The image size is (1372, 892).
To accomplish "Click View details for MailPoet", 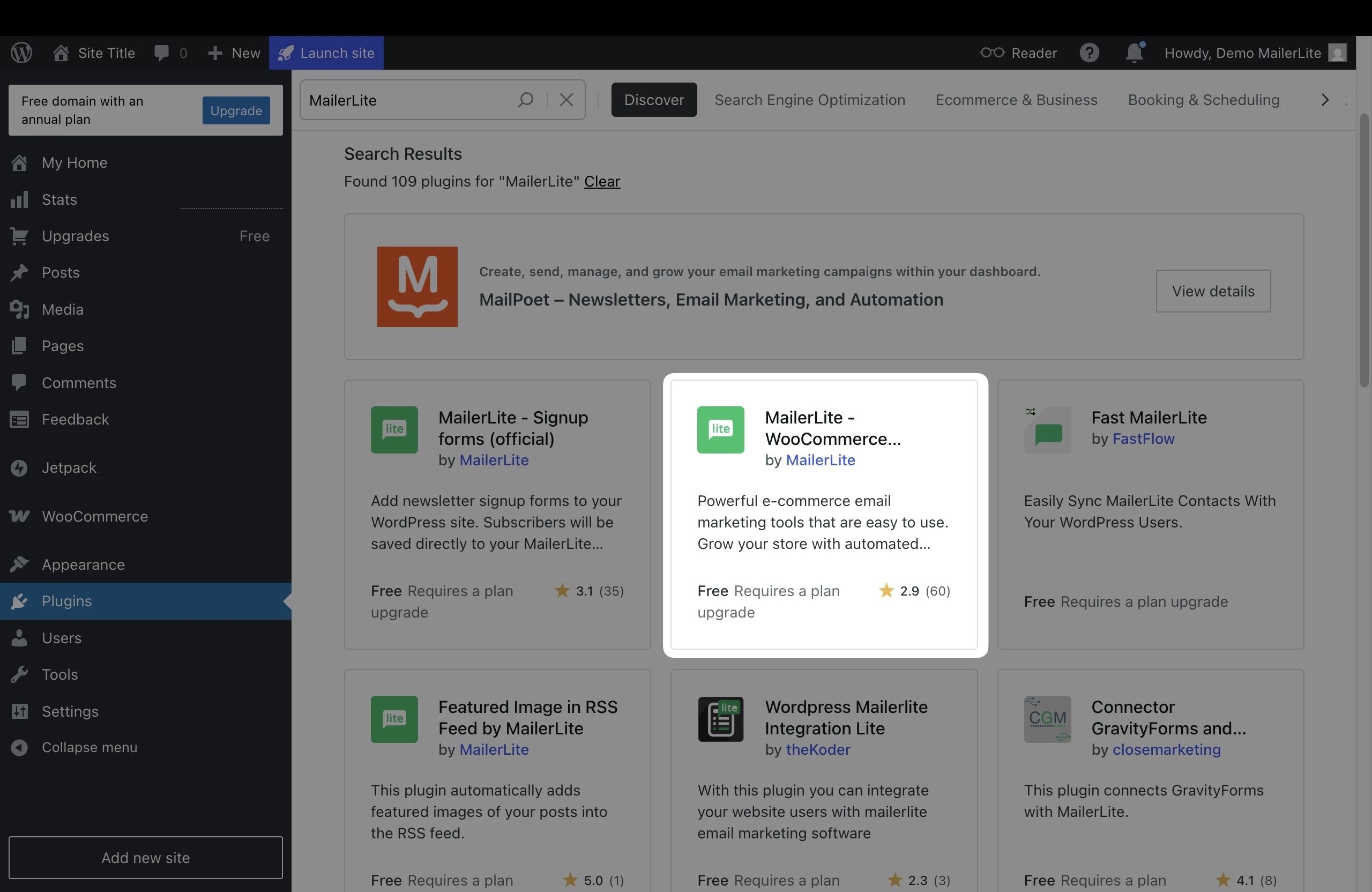I will point(1213,291).
